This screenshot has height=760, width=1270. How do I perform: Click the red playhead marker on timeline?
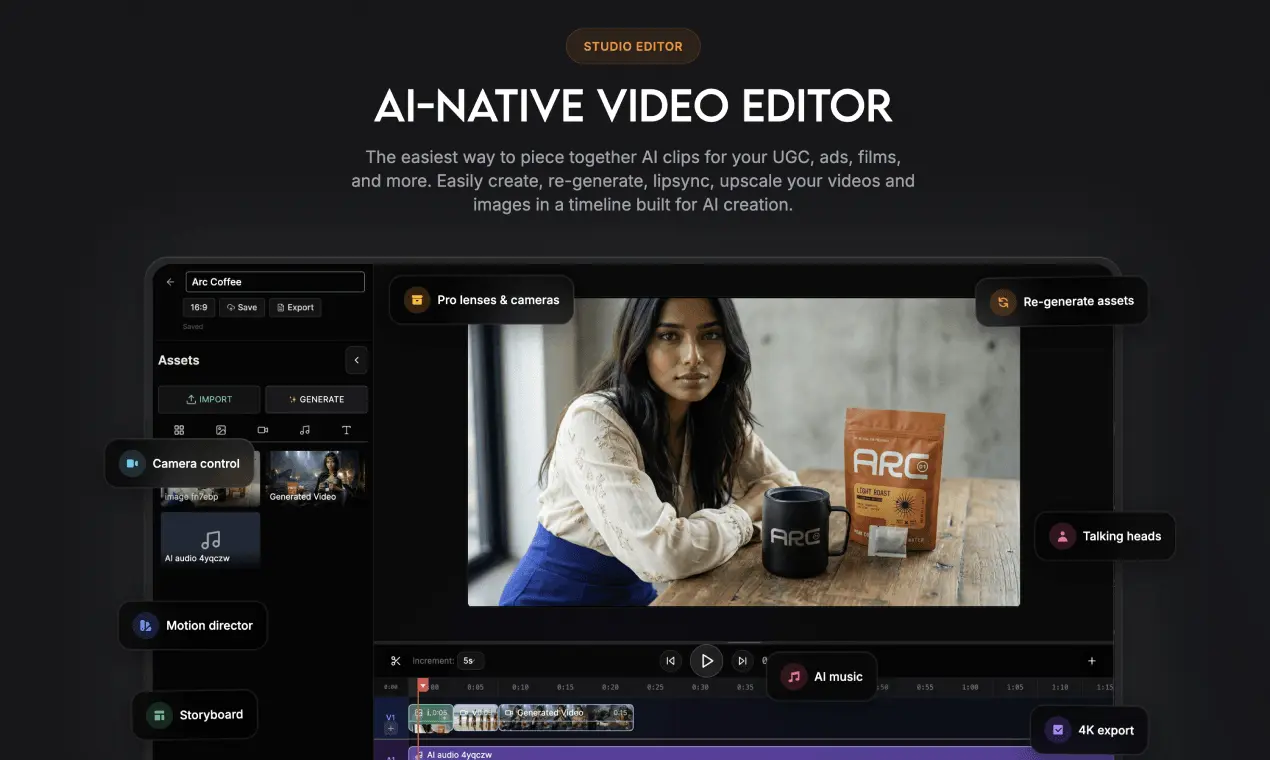click(x=423, y=686)
